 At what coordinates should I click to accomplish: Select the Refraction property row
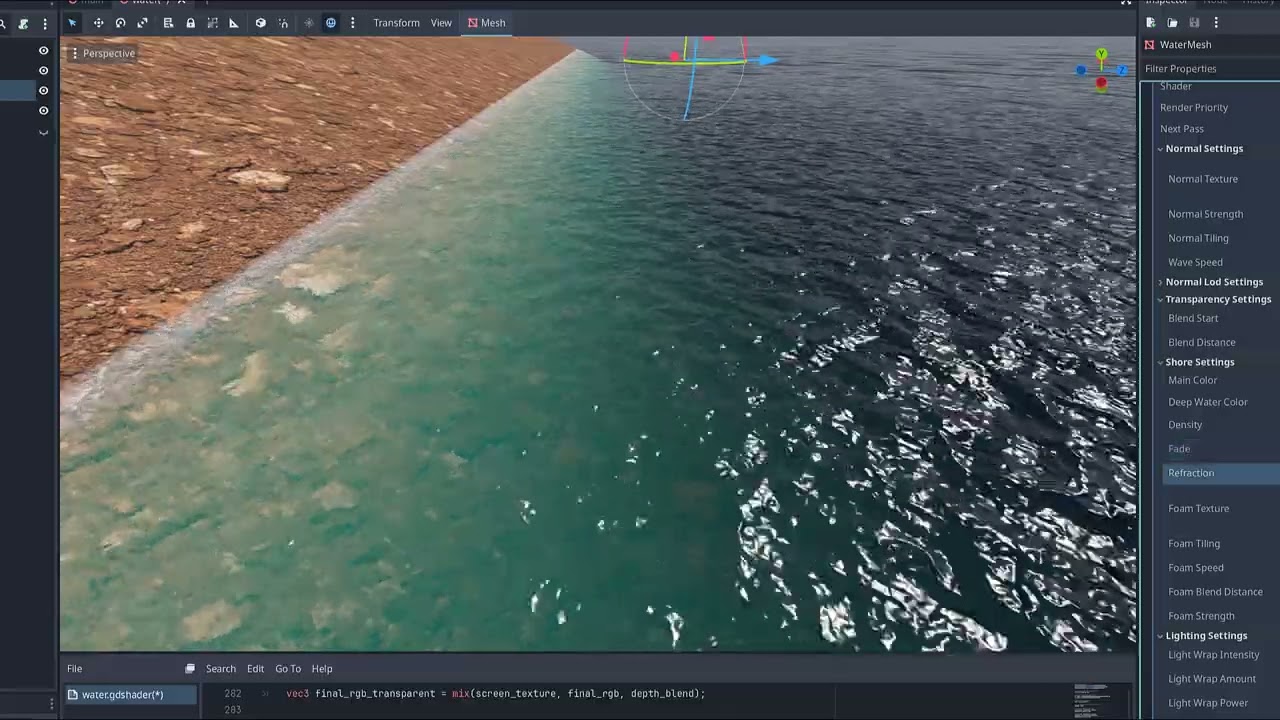coord(1222,473)
